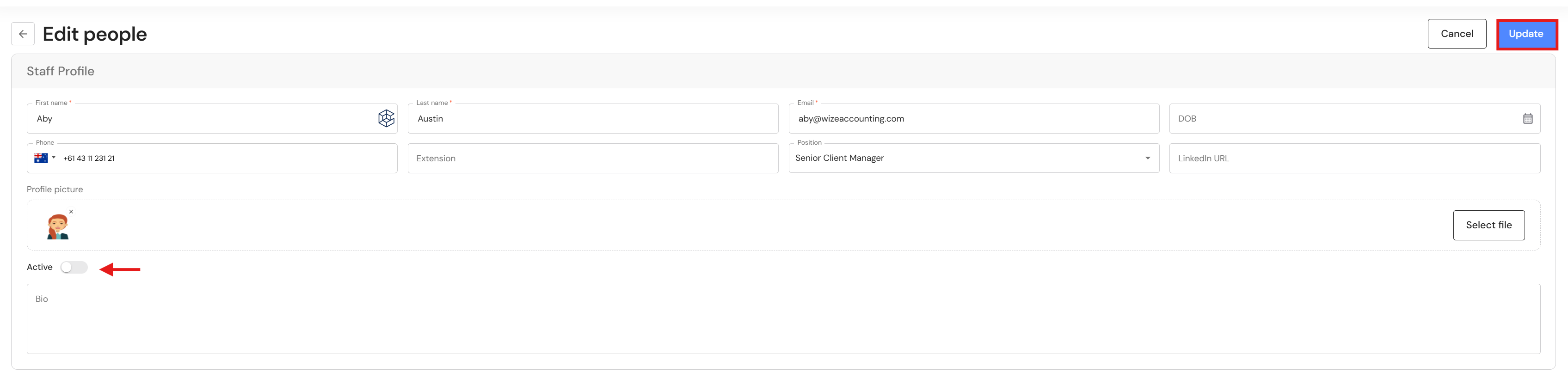Click the Update button
Image resolution: width=1568 pixels, height=379 pixels.
1525,34
